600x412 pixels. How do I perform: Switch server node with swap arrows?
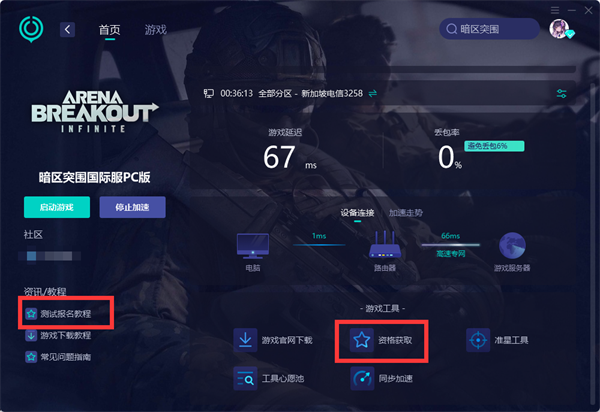click(372, 93)
